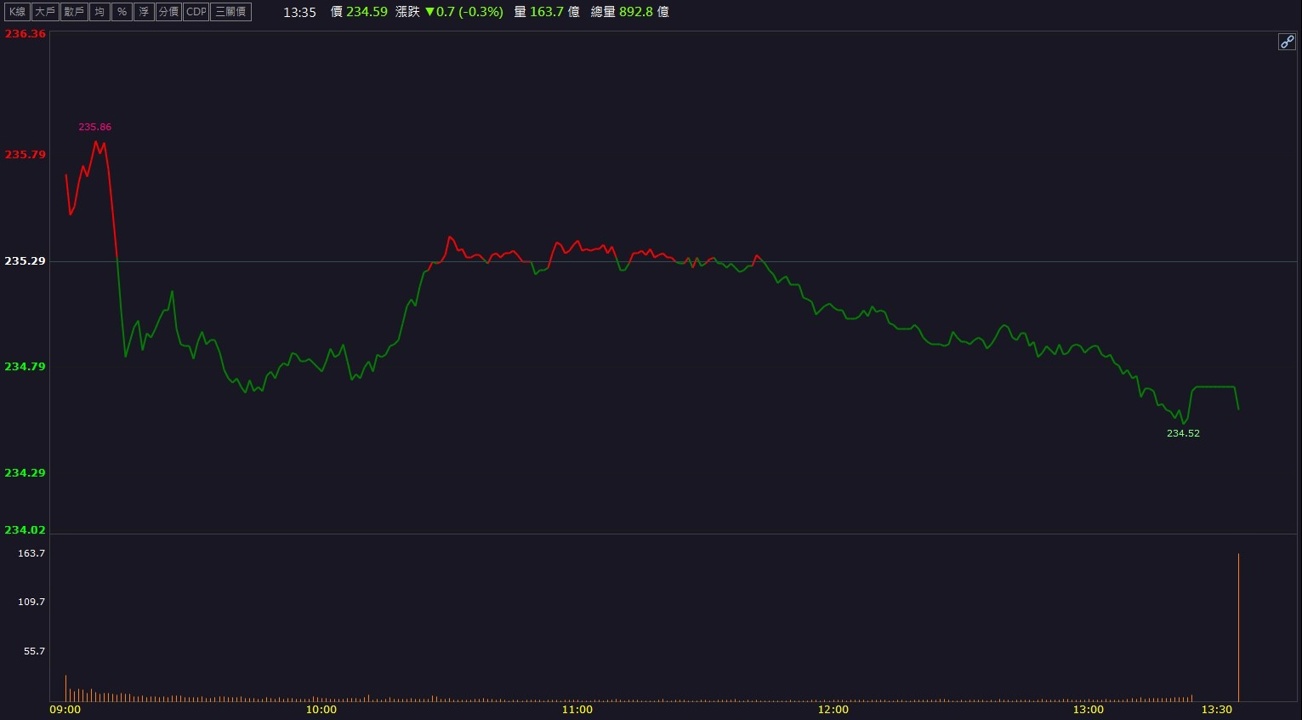
Task: Click the link icon at chart corner
Action: (x=1287, y=42)
